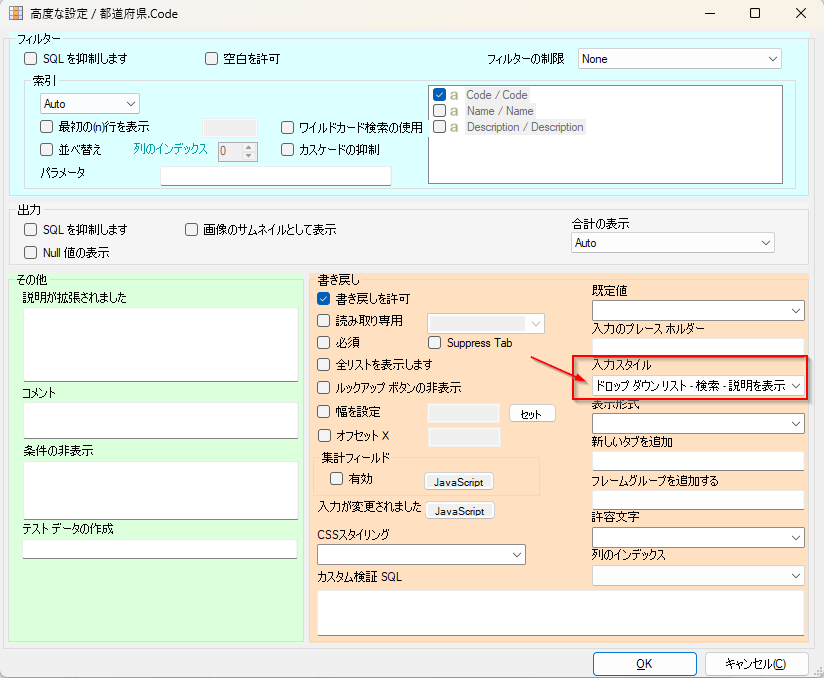
Task: Open the 入力スタイル dropdown list
Action: coord(698,386)
